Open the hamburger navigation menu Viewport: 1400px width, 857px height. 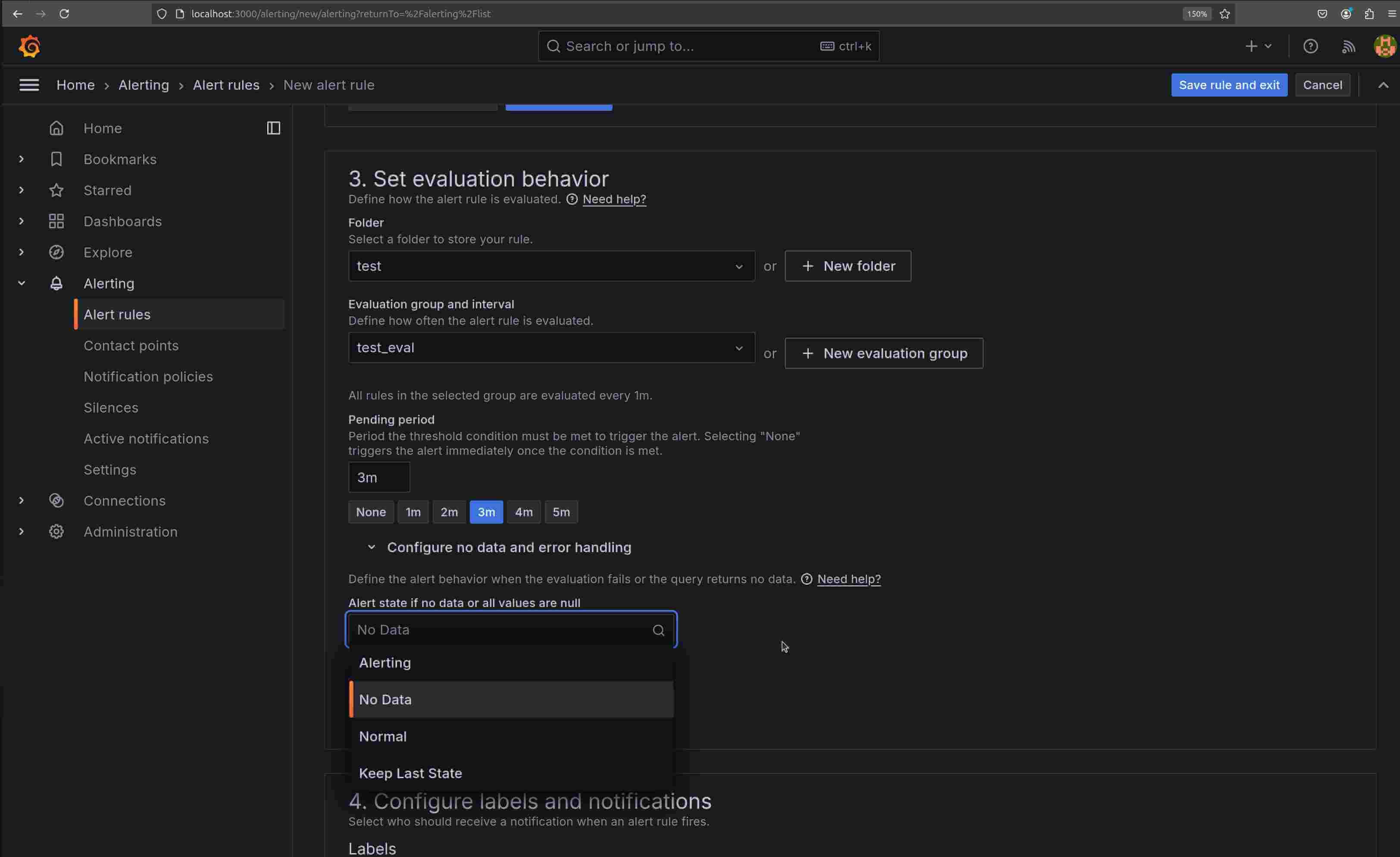pos(28,84)
